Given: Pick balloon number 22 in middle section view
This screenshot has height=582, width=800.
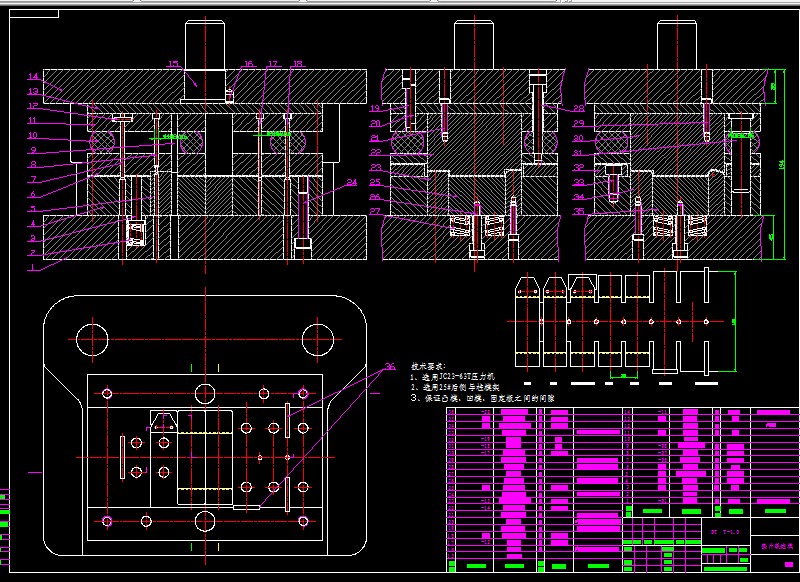Looking at the screenshot, I should pyautogui.click(x=375, y=152).
